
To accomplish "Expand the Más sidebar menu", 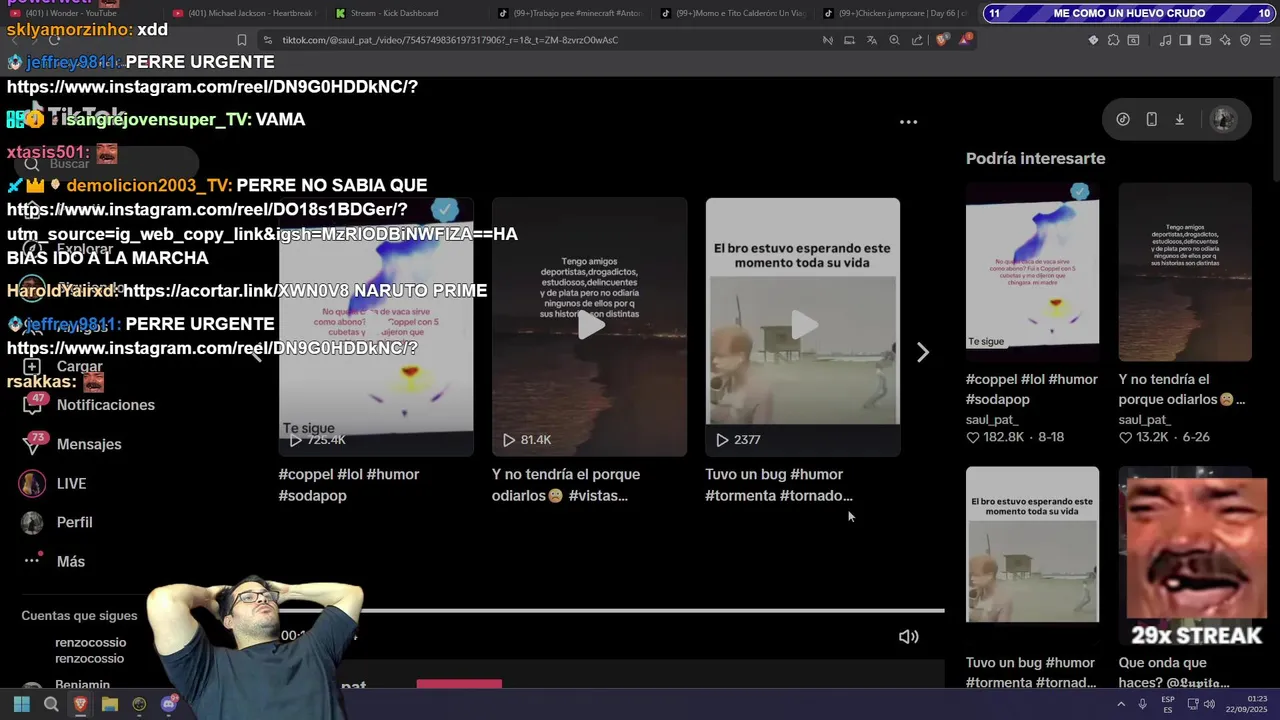I will click(54, 561).
